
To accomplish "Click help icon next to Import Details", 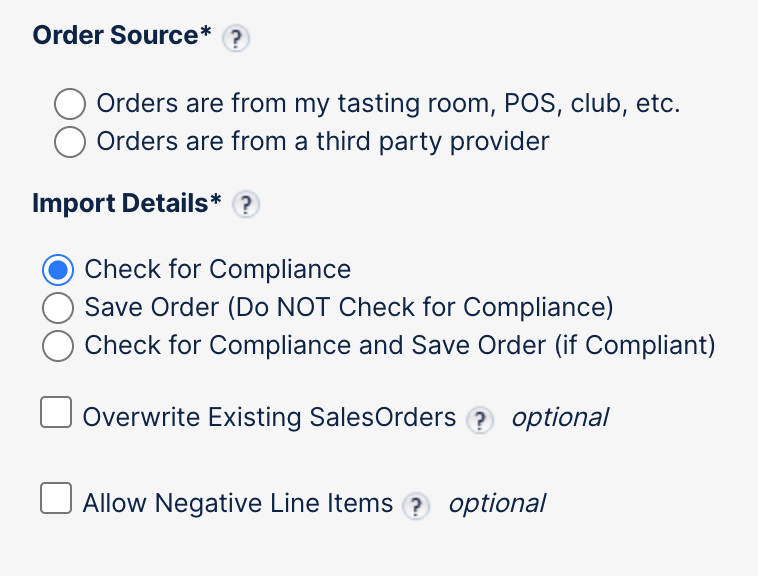I will (245, 205).
